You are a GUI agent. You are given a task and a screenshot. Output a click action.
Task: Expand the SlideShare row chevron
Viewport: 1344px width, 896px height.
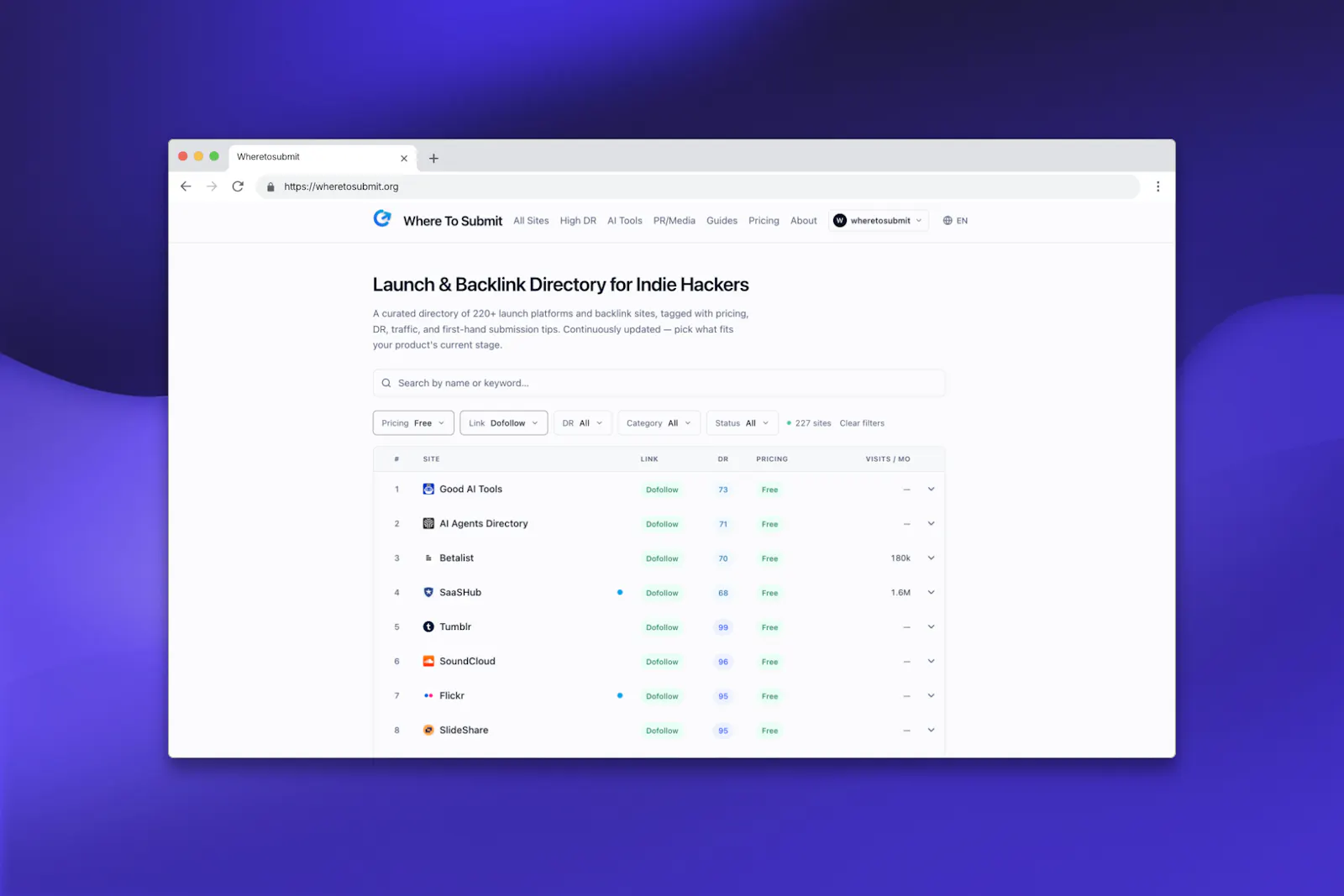[931, 730]
